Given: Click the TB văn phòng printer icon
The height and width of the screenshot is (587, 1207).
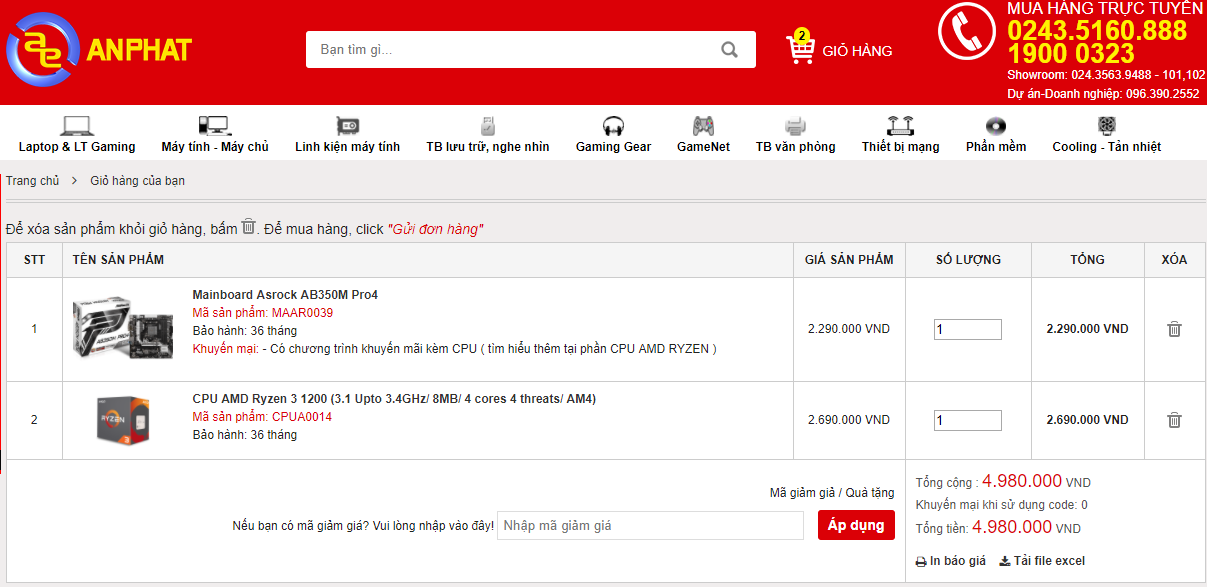Looking at the screenshot, I should 795,126.
